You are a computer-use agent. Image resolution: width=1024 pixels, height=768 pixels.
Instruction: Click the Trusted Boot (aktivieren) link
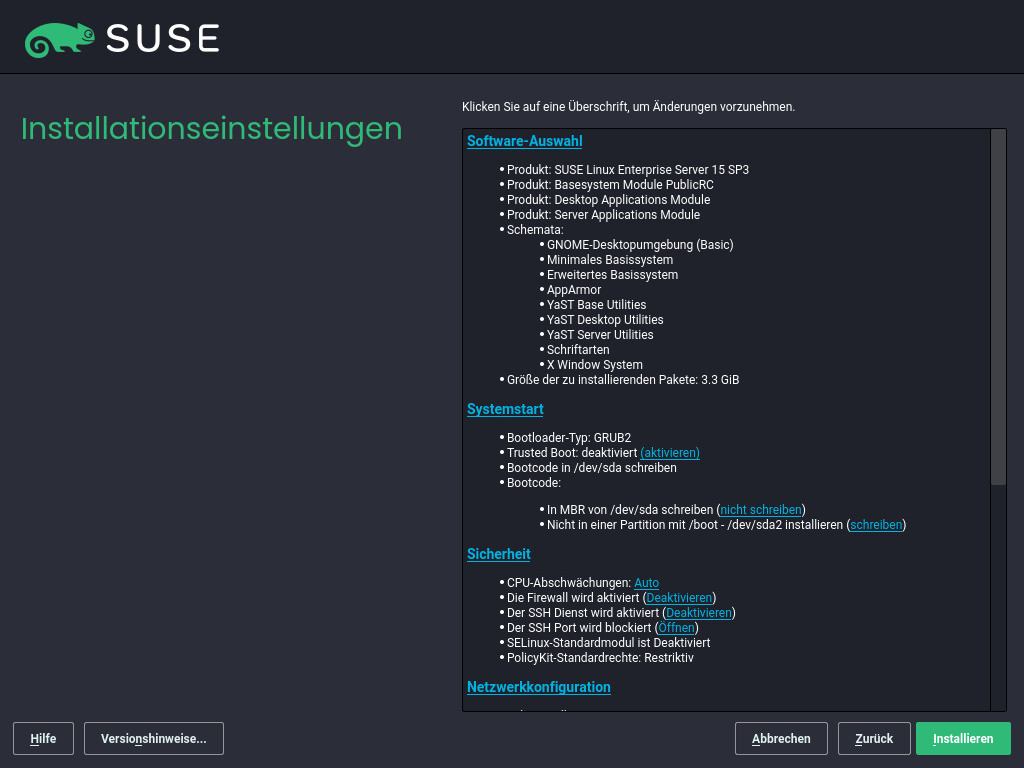(670, 453)
